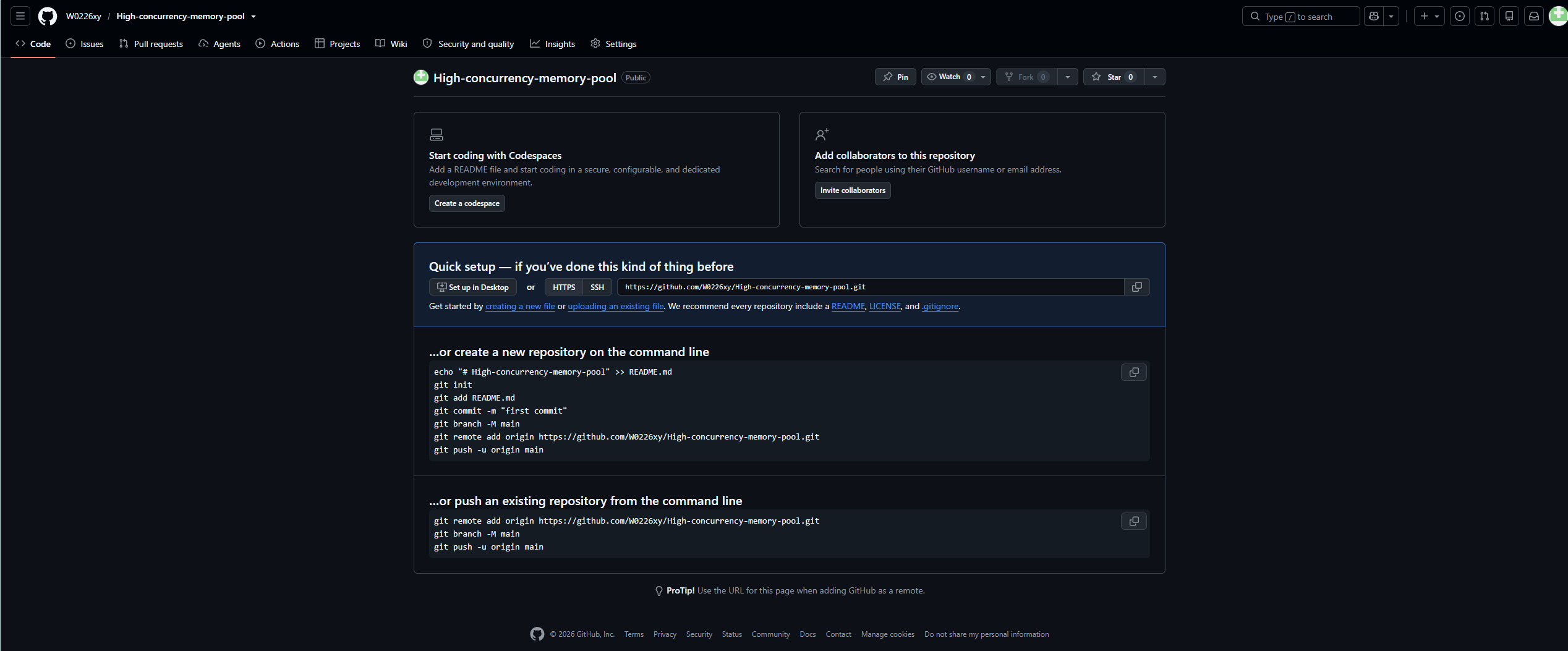Go to the W0226xy owner profile breadcrumb

click(83, 17)
